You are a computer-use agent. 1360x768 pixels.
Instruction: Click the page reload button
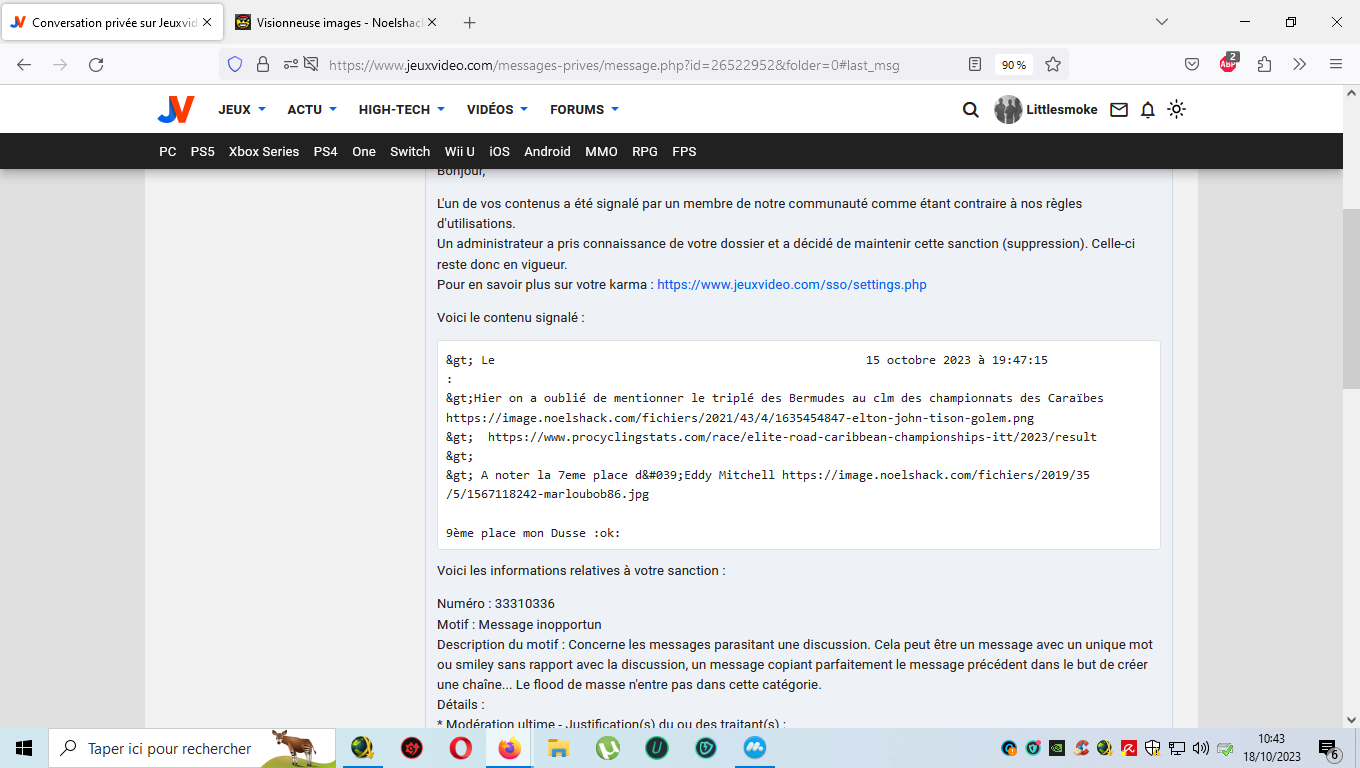(x=96, y=65)
